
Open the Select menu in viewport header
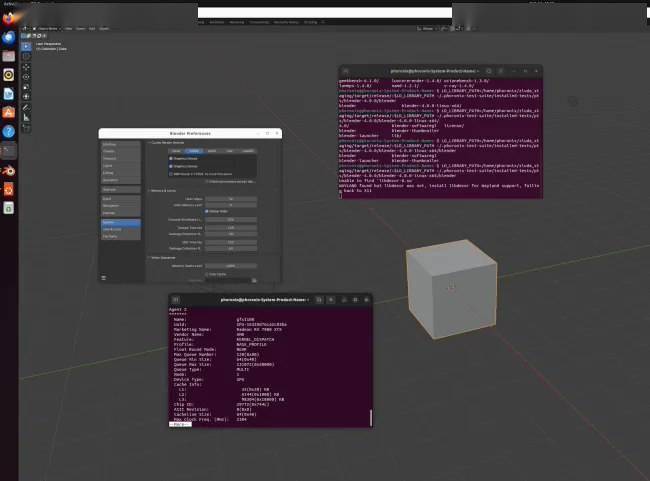coord(80,29)
